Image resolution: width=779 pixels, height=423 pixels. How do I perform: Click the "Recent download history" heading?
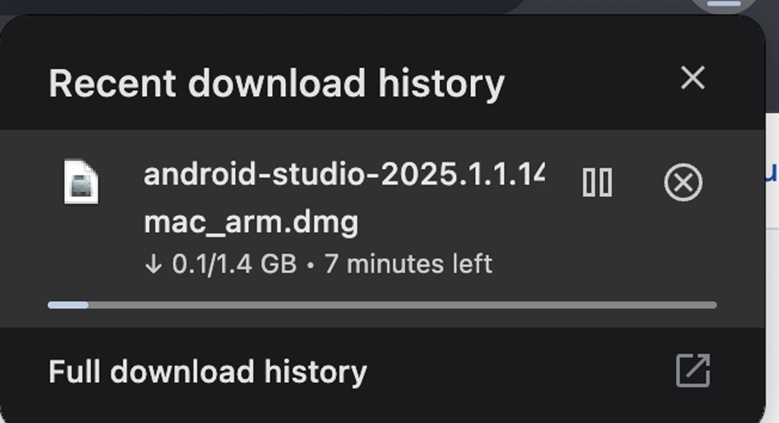coord(276,83)
